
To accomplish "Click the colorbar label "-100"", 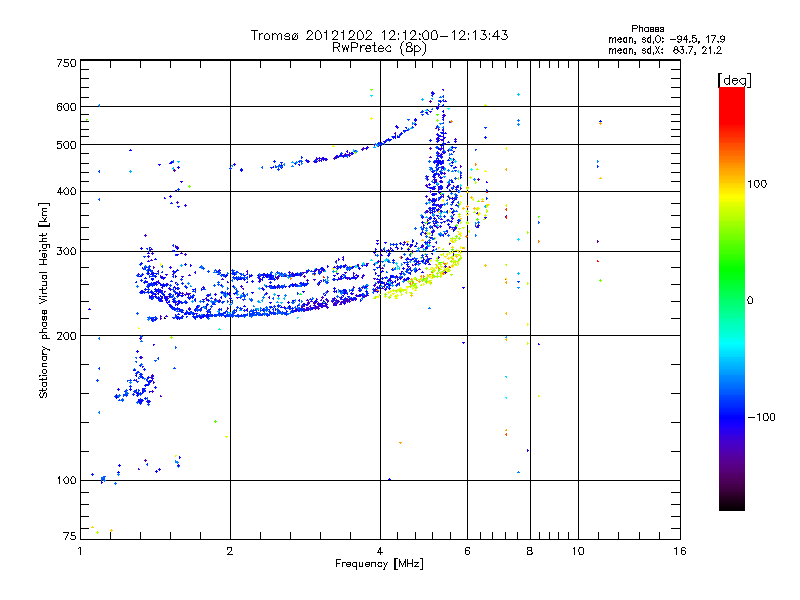I will [x=761, y=417].
